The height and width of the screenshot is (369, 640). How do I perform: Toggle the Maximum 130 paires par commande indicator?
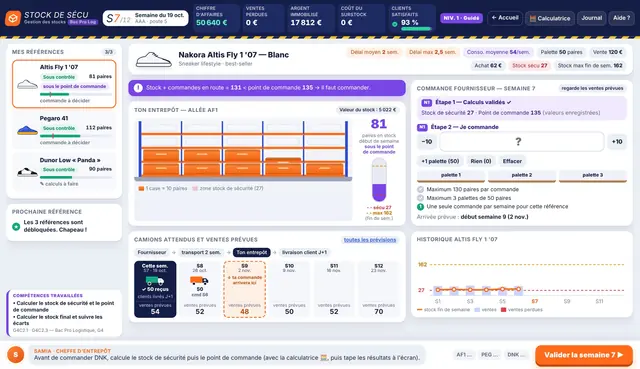(420, 189)
